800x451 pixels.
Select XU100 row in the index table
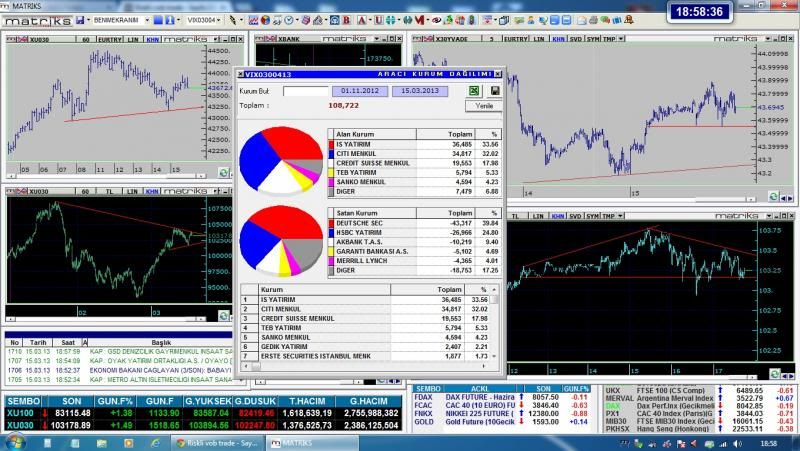pyautogui.click(x=204, y=413)
